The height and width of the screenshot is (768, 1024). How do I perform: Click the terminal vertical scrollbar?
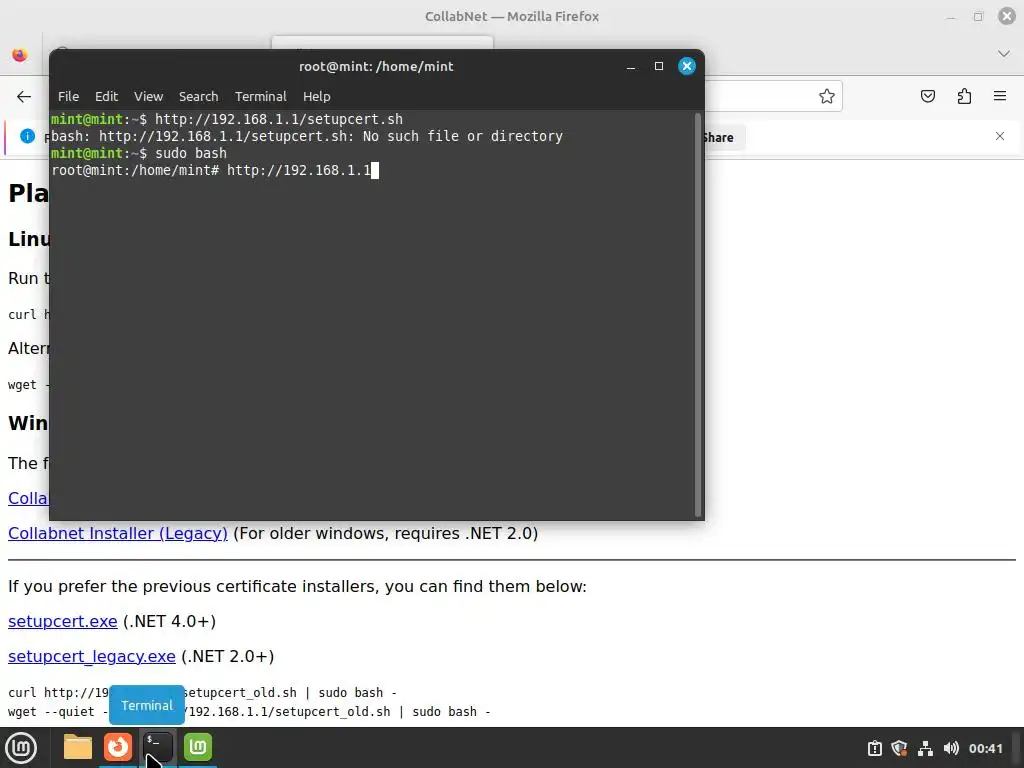click(698, 315)
